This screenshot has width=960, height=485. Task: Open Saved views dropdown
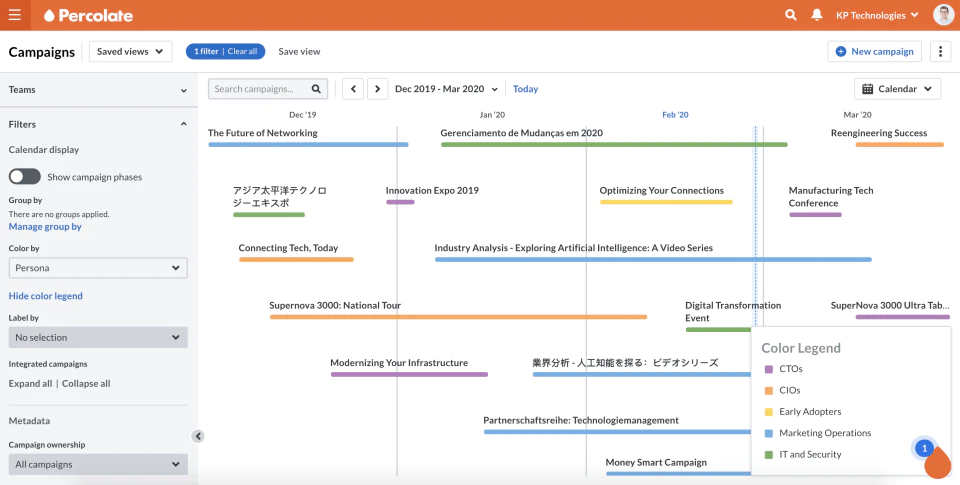coord(130,51)
